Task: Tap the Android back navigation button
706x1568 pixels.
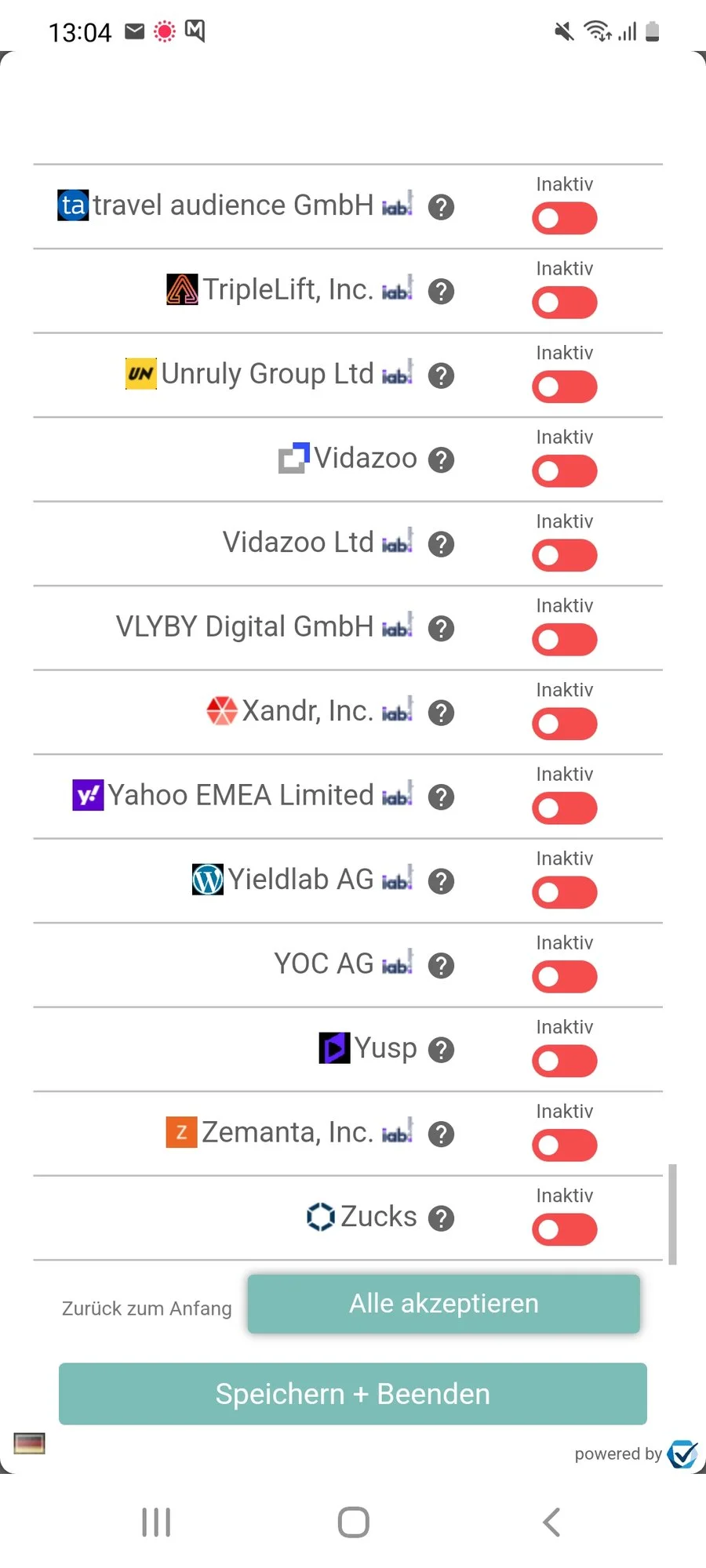Action: [551, 1523]
